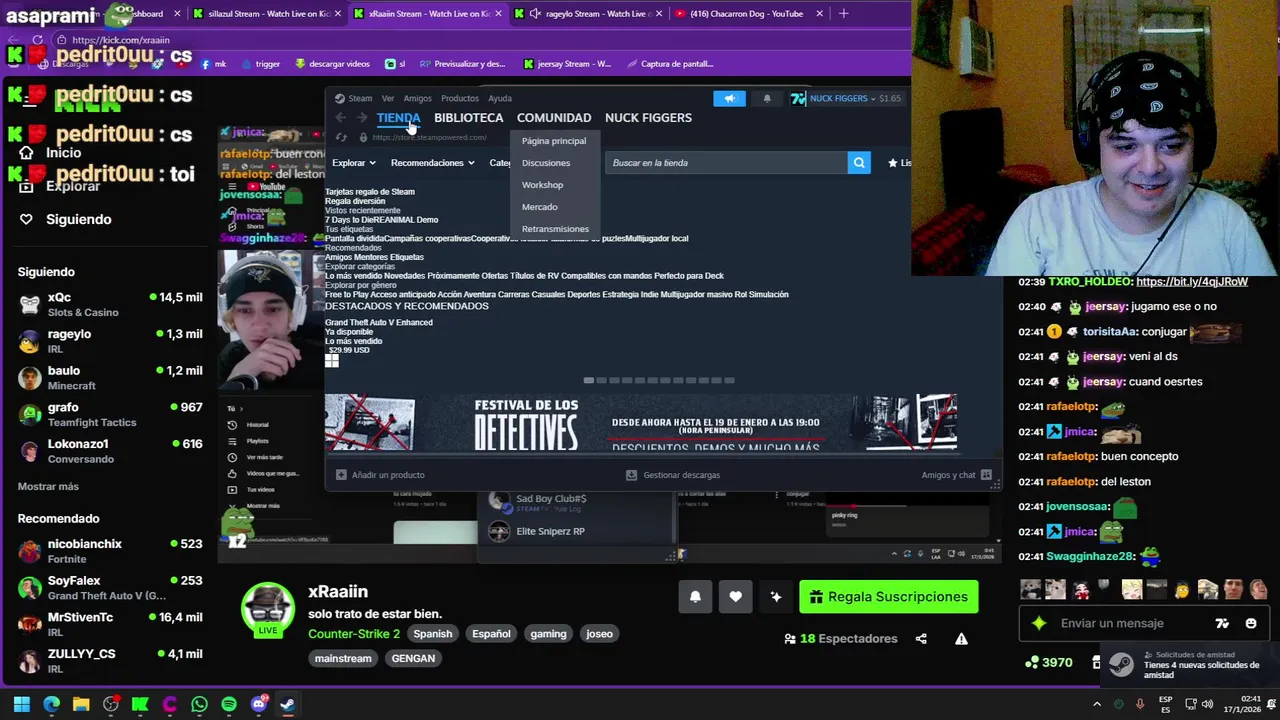1280x720 pixels.
Task: Open Steam friend request notification popup
Action: [x=1190, y=665]
